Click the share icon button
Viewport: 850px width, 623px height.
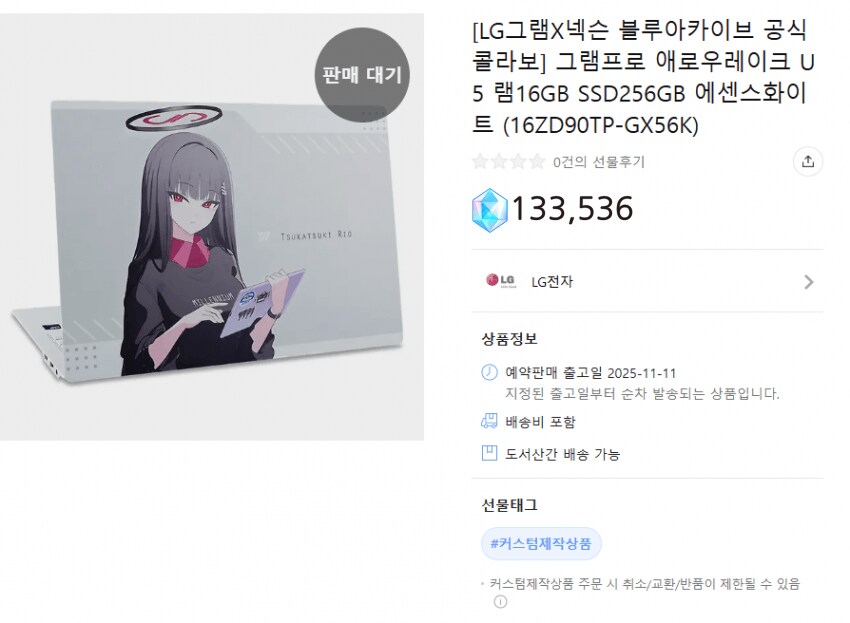pyautogui.click(x=808, y=161)
